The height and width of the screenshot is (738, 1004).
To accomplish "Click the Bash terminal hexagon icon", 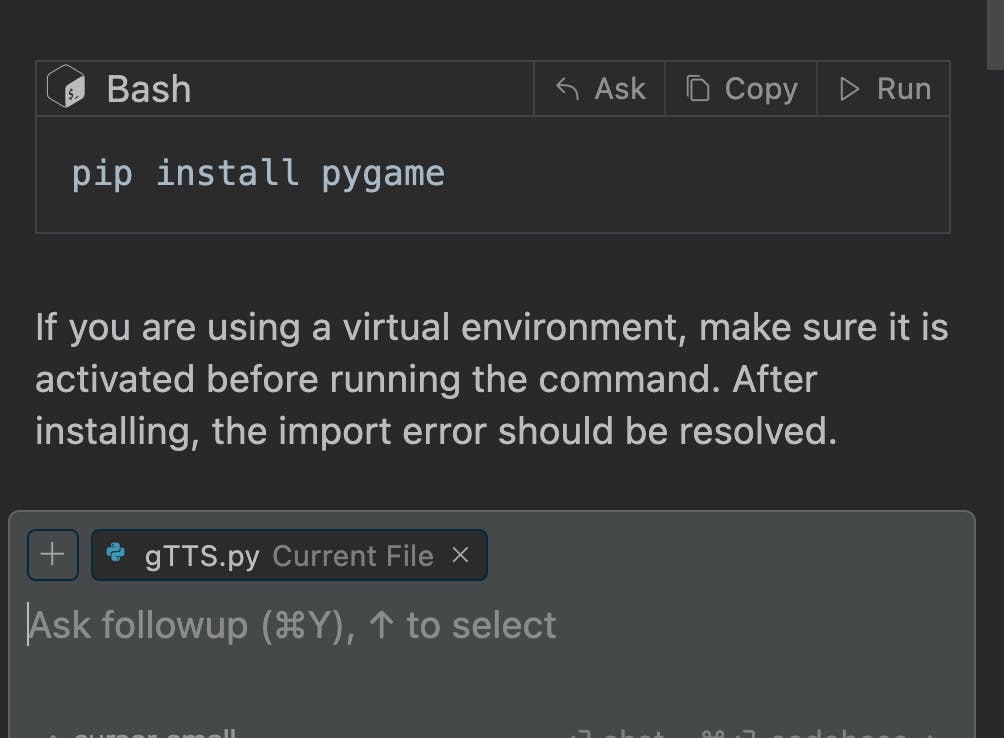I will tap(66, 88).
